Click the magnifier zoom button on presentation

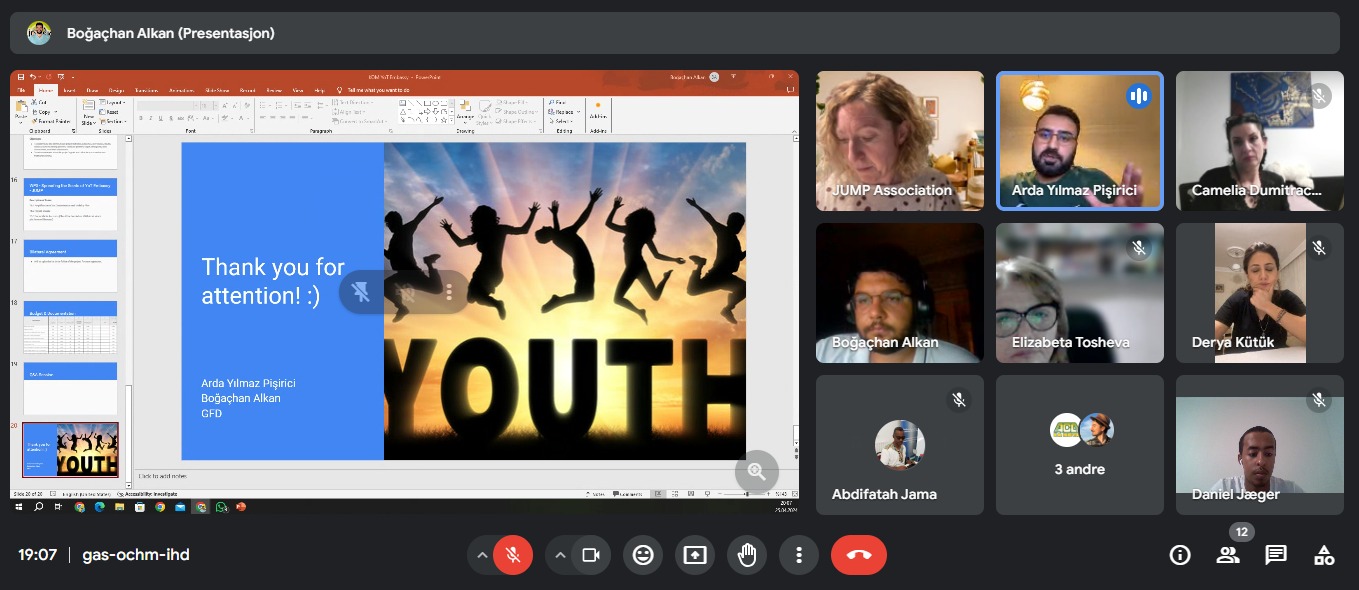point(757,471)
